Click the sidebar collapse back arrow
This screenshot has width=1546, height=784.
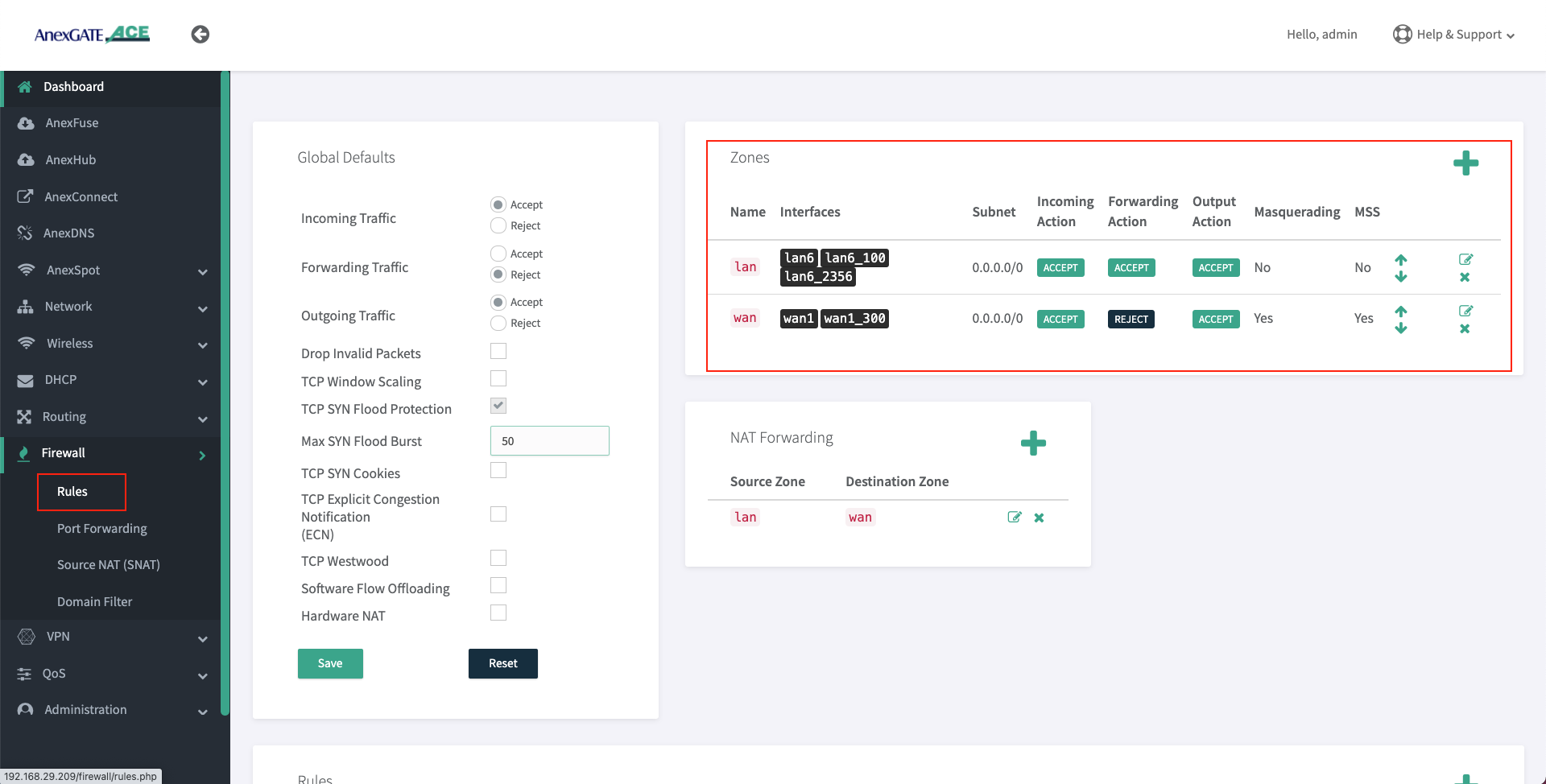pos(200,34)
